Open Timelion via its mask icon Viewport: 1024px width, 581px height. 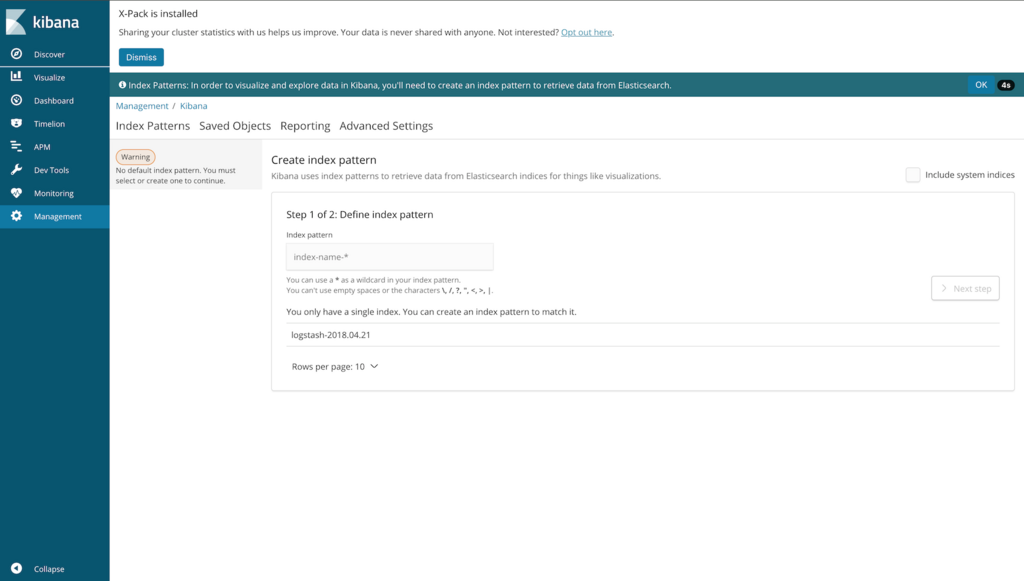coord(16,123)
